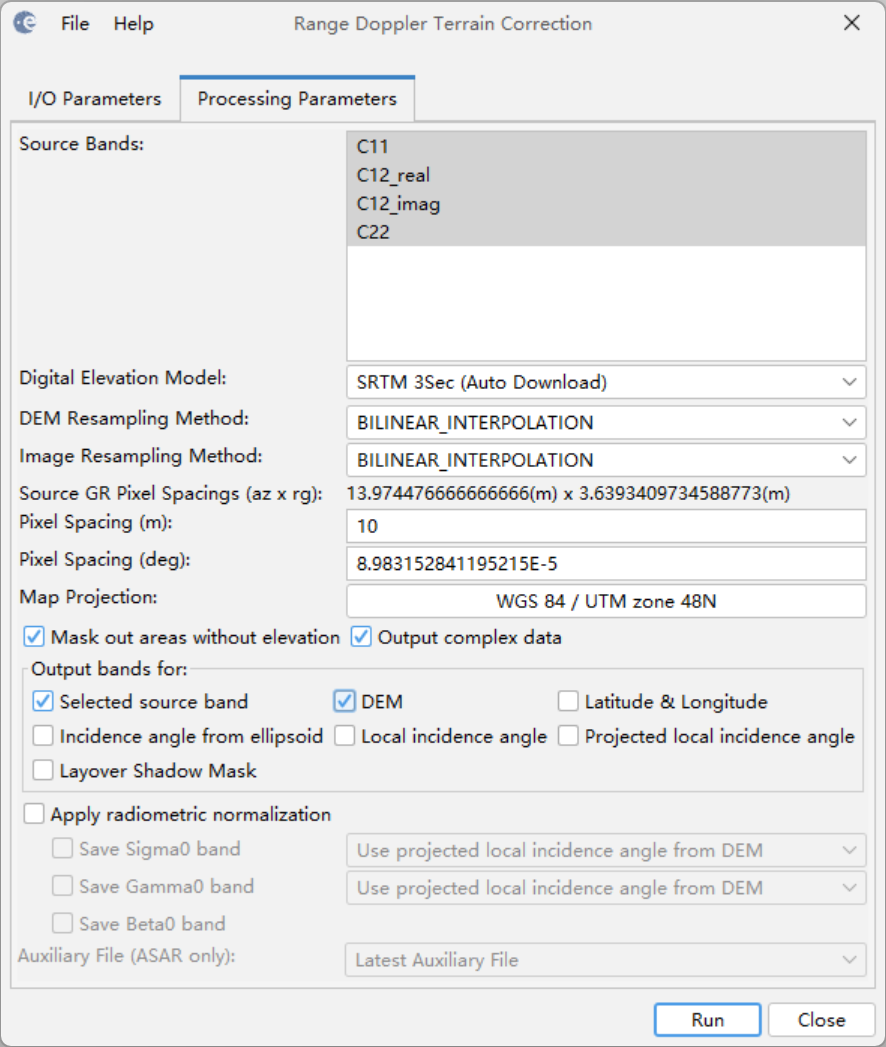Click the Pixel Spacing (m) field
886x1047 pixels.
click(x=605, y=526)
